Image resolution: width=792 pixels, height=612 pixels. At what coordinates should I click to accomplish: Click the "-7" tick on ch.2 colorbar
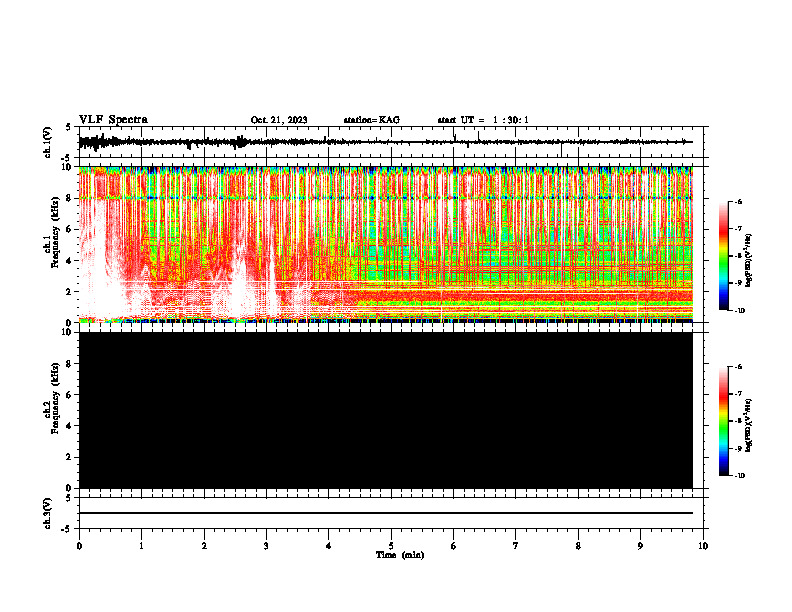(738, 394)
